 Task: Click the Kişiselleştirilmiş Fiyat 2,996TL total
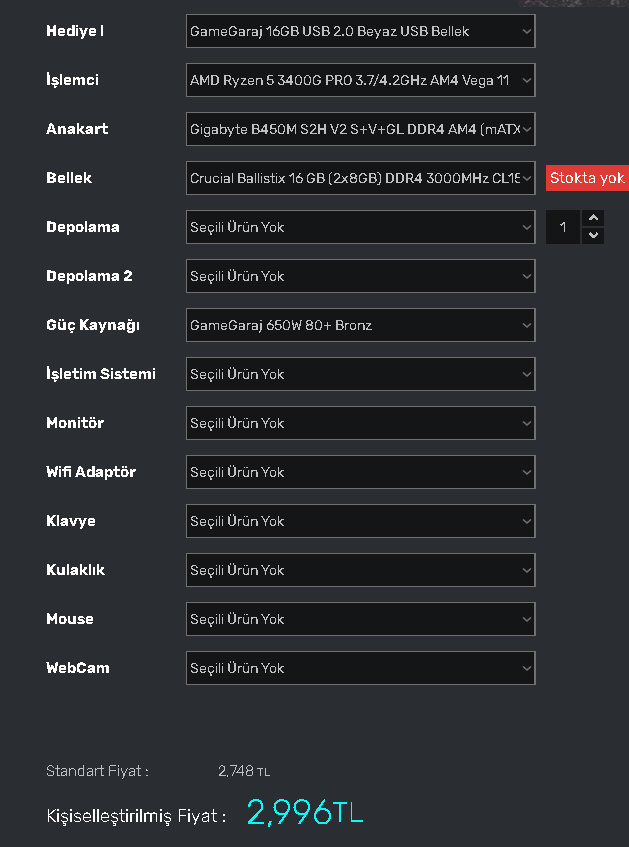click(x=305, y=813)
